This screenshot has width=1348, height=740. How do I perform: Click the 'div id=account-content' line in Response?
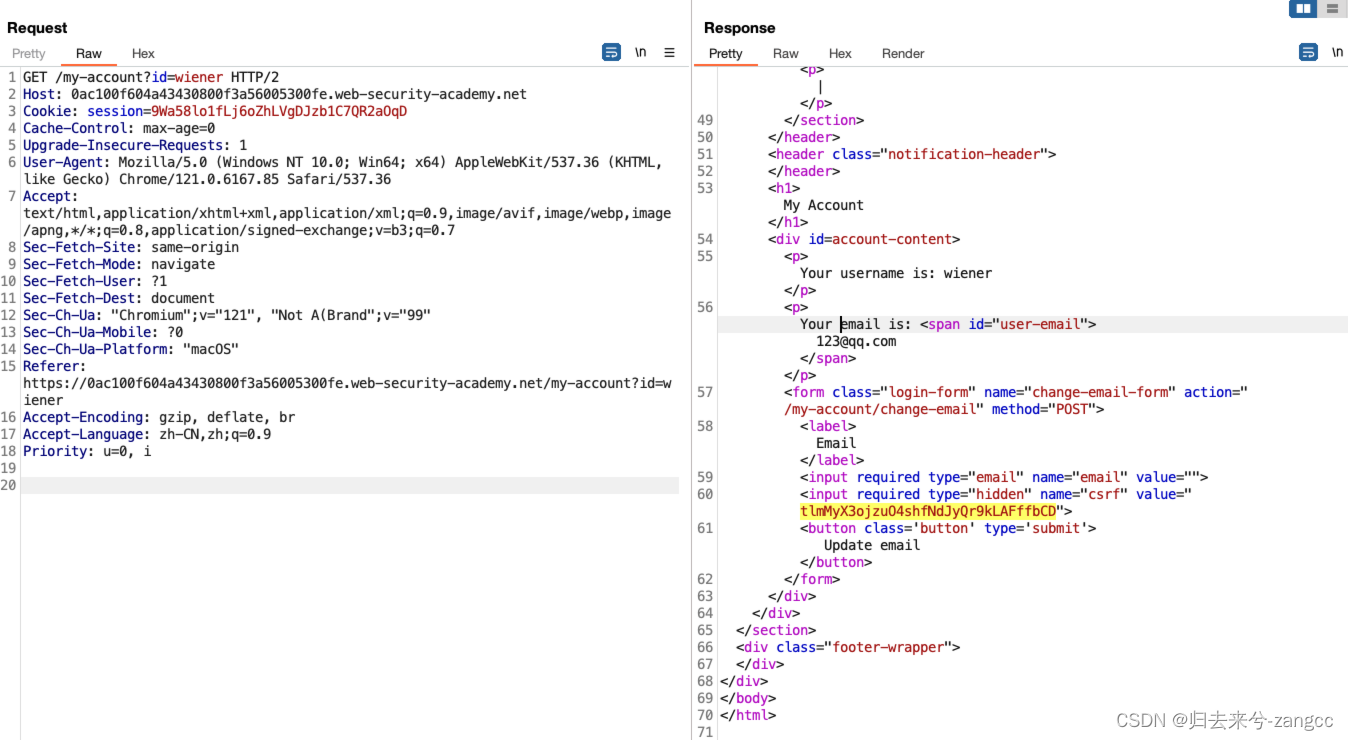(x=864, y=239)
